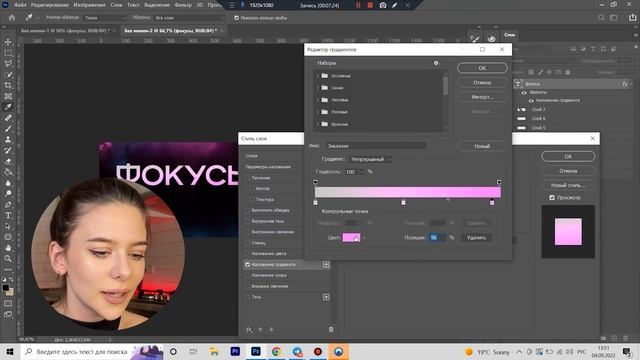Select the middle gradient color stop
Image resolution: width=640 pixels, height=360 pixels.
[x=403, y=202]
